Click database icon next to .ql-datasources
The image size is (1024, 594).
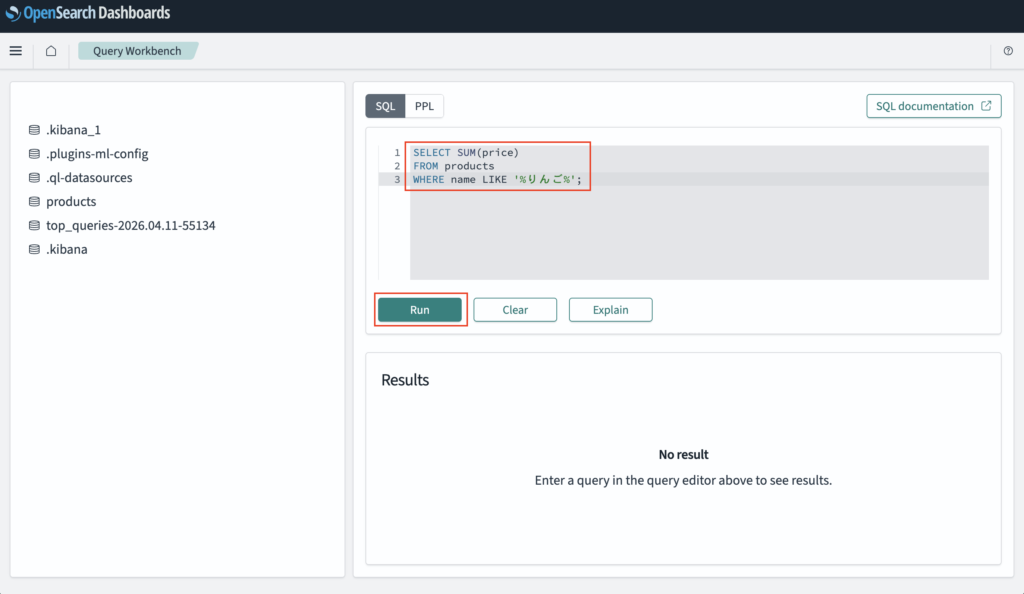click(34, 178)
